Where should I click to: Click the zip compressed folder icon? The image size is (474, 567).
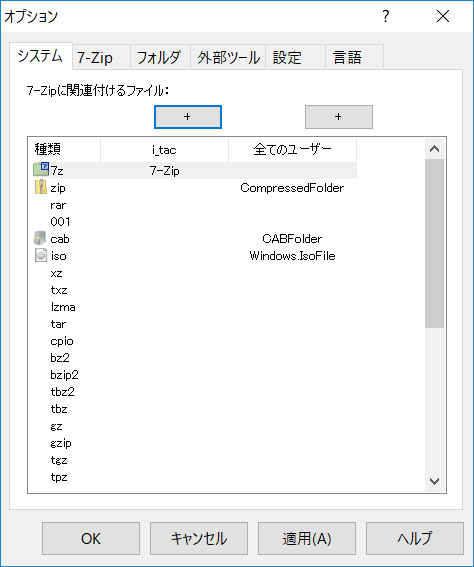41,187
